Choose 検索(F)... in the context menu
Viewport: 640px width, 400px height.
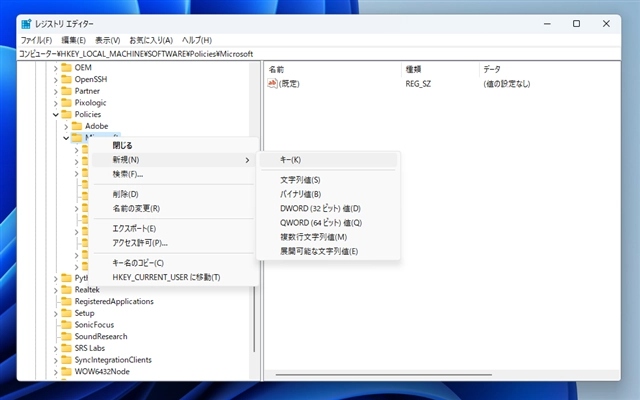pos(173,174)
